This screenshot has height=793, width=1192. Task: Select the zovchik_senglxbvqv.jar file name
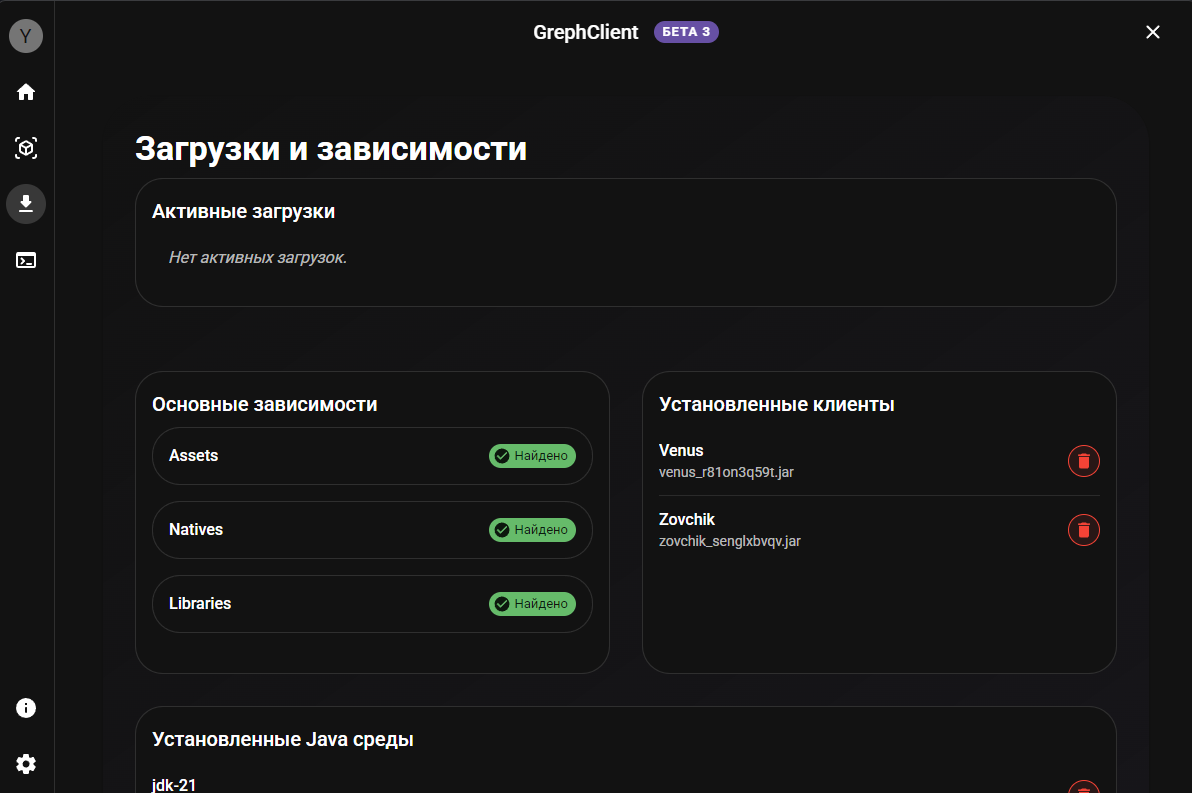pyautogui.click(x=729, y=541)
